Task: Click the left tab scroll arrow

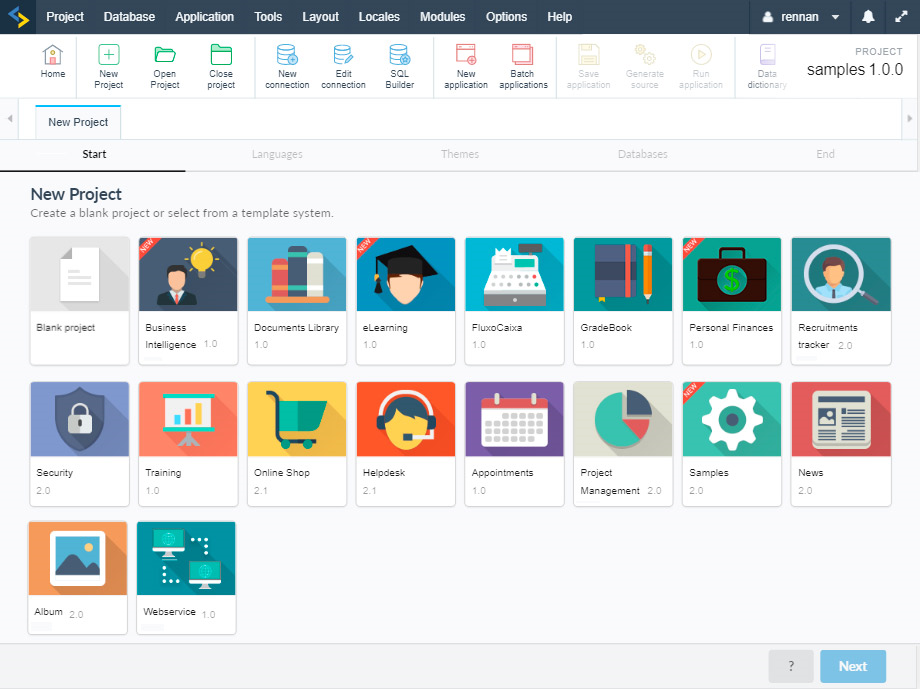Action: click(9, 119)
